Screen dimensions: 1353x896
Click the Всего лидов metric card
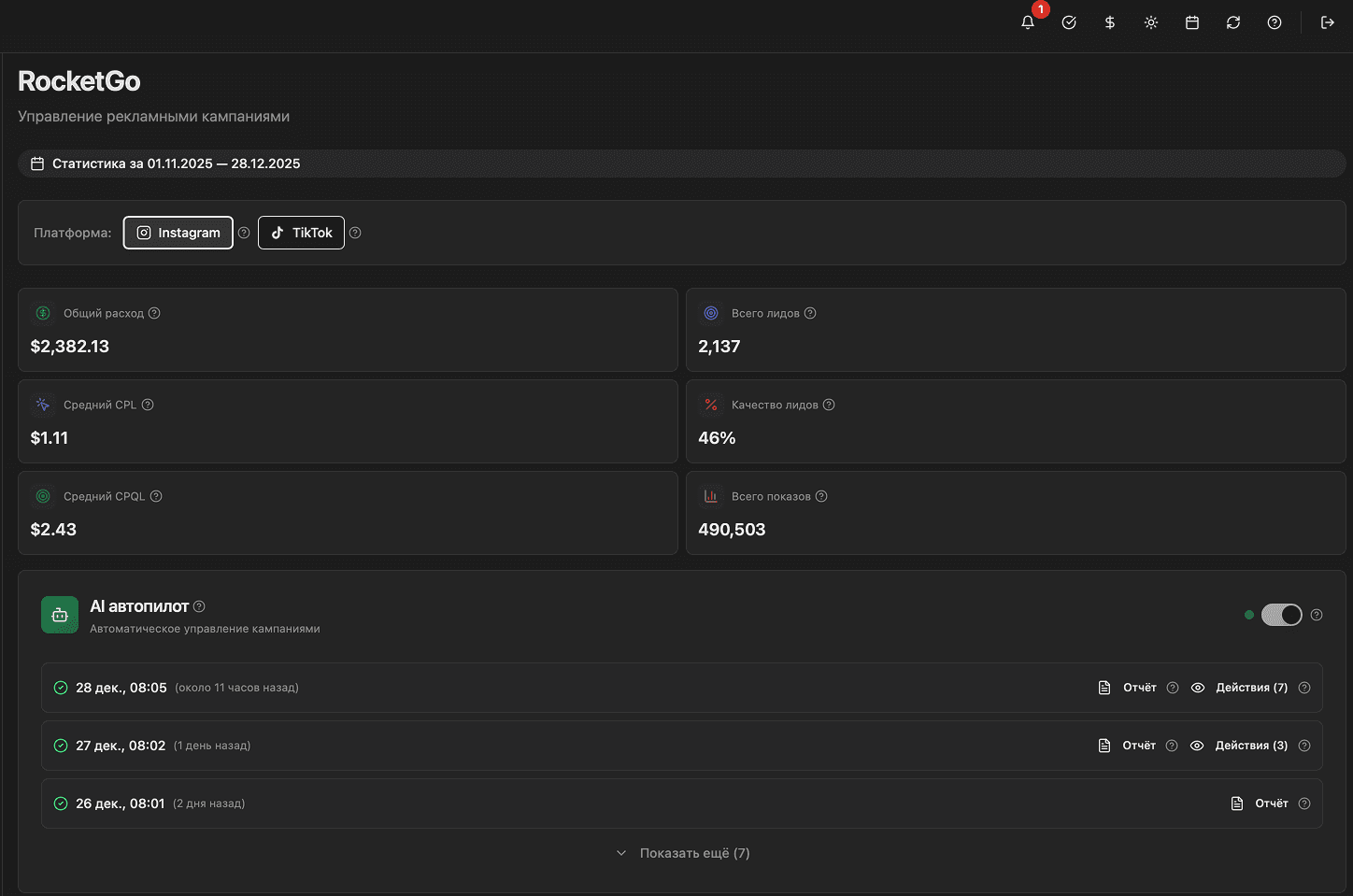1015,330
